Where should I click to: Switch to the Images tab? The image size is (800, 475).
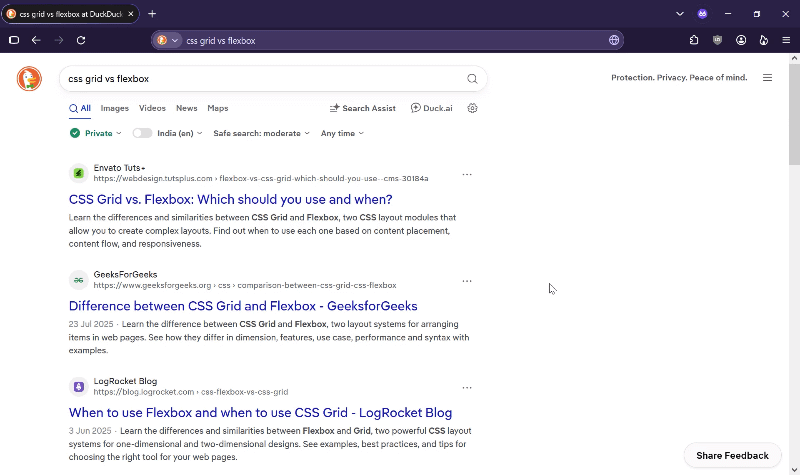coord(115,108)
